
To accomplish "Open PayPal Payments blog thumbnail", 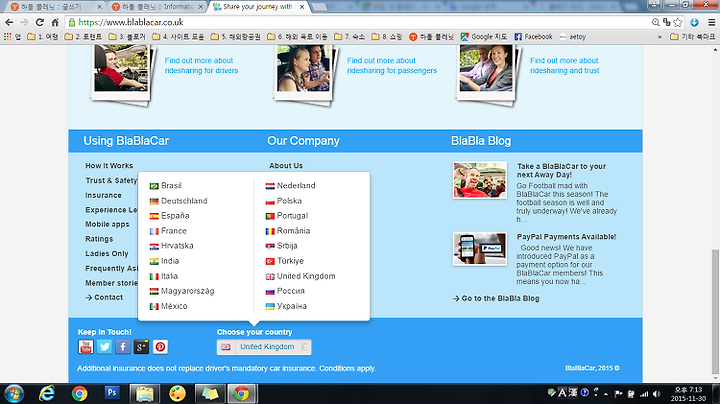I will (x=480, y=249).
